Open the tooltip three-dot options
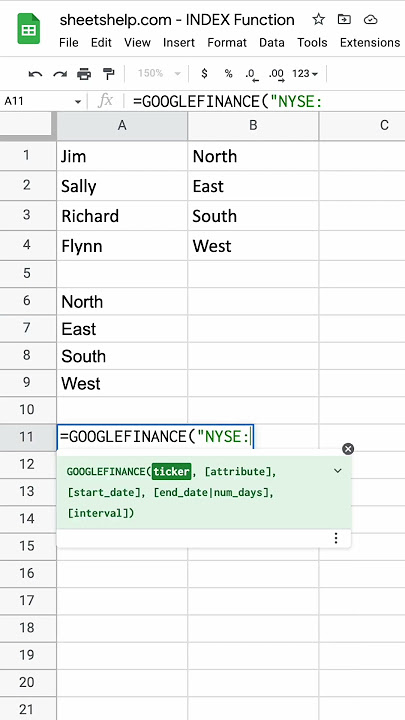 tap(336, 538)
